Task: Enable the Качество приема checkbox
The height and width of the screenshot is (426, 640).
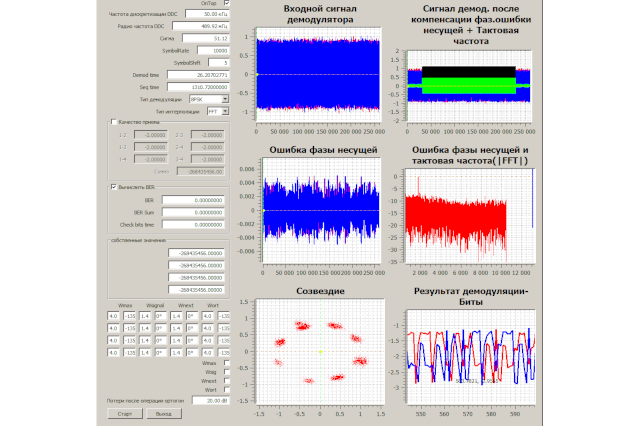Action: click(x=113, y=121)
